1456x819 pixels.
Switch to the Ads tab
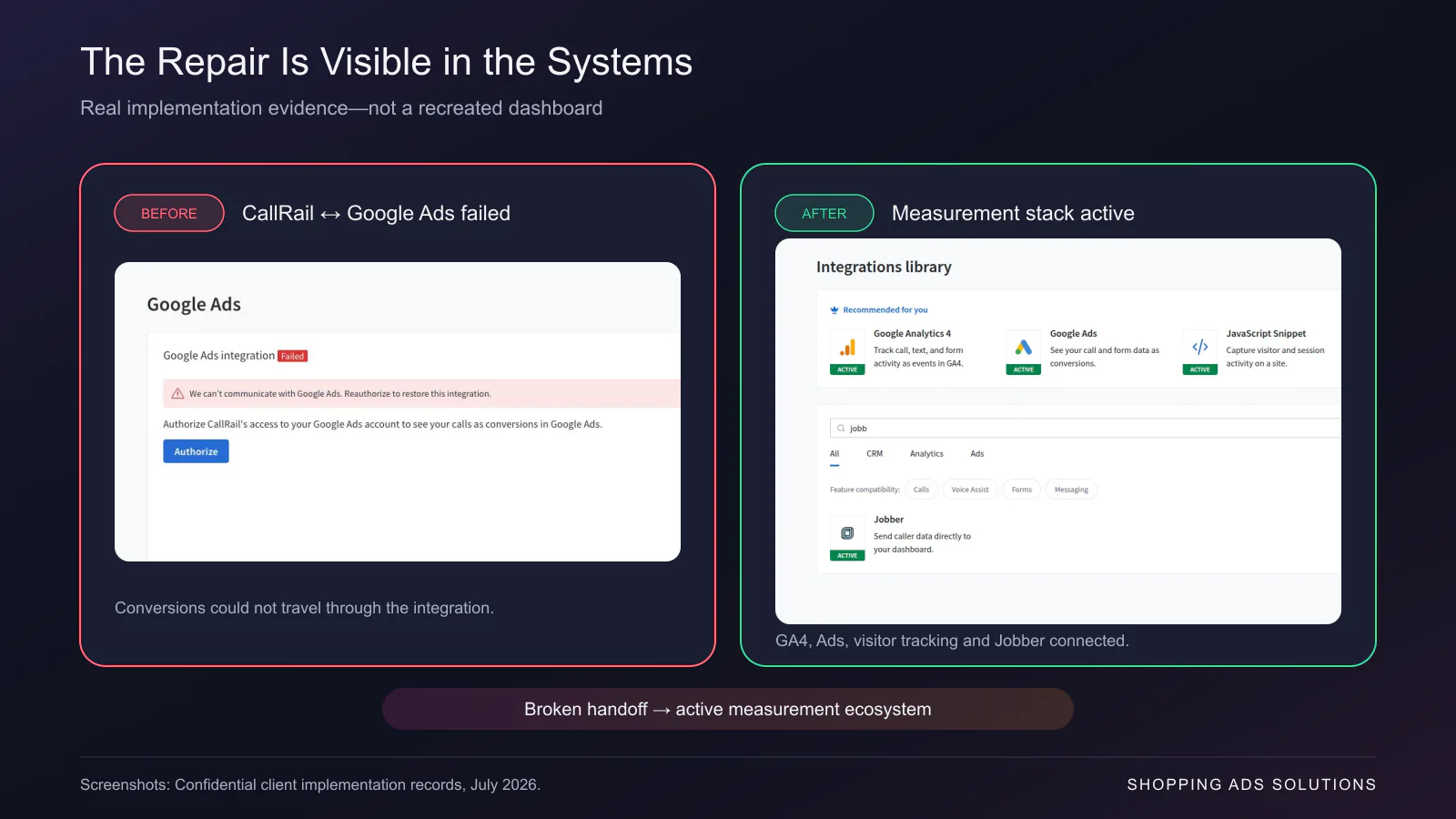976,453
